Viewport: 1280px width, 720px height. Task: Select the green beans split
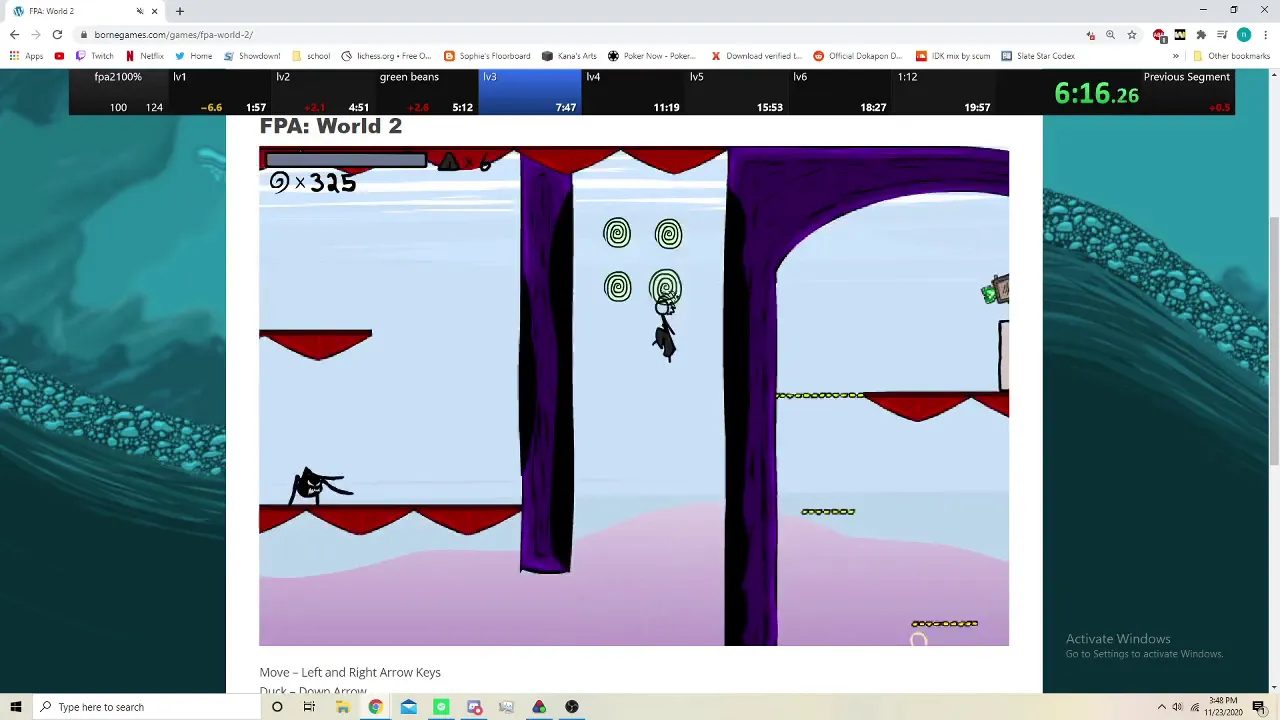pyautogui.click(x=427, y=92)
